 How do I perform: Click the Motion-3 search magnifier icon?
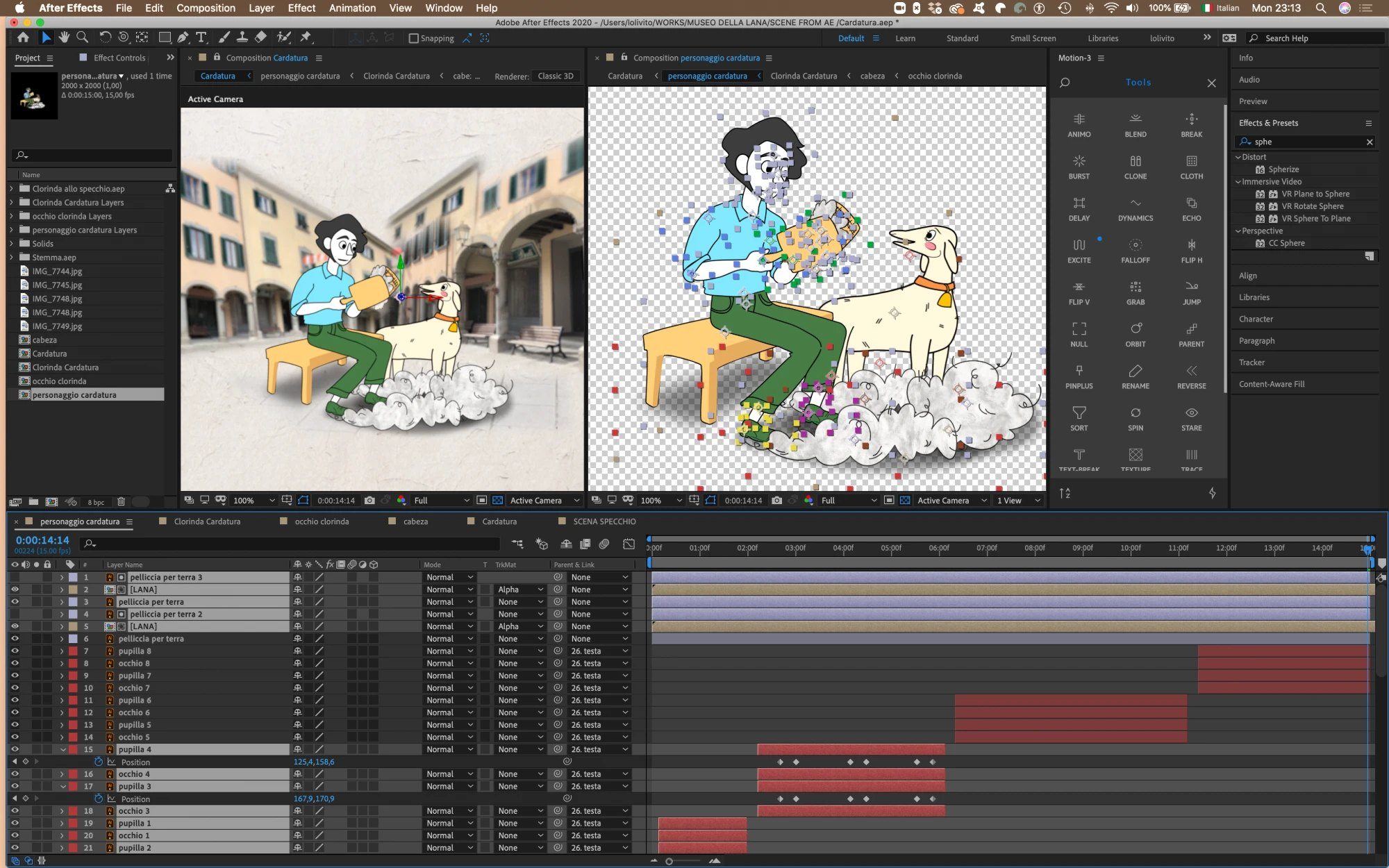1065,83
